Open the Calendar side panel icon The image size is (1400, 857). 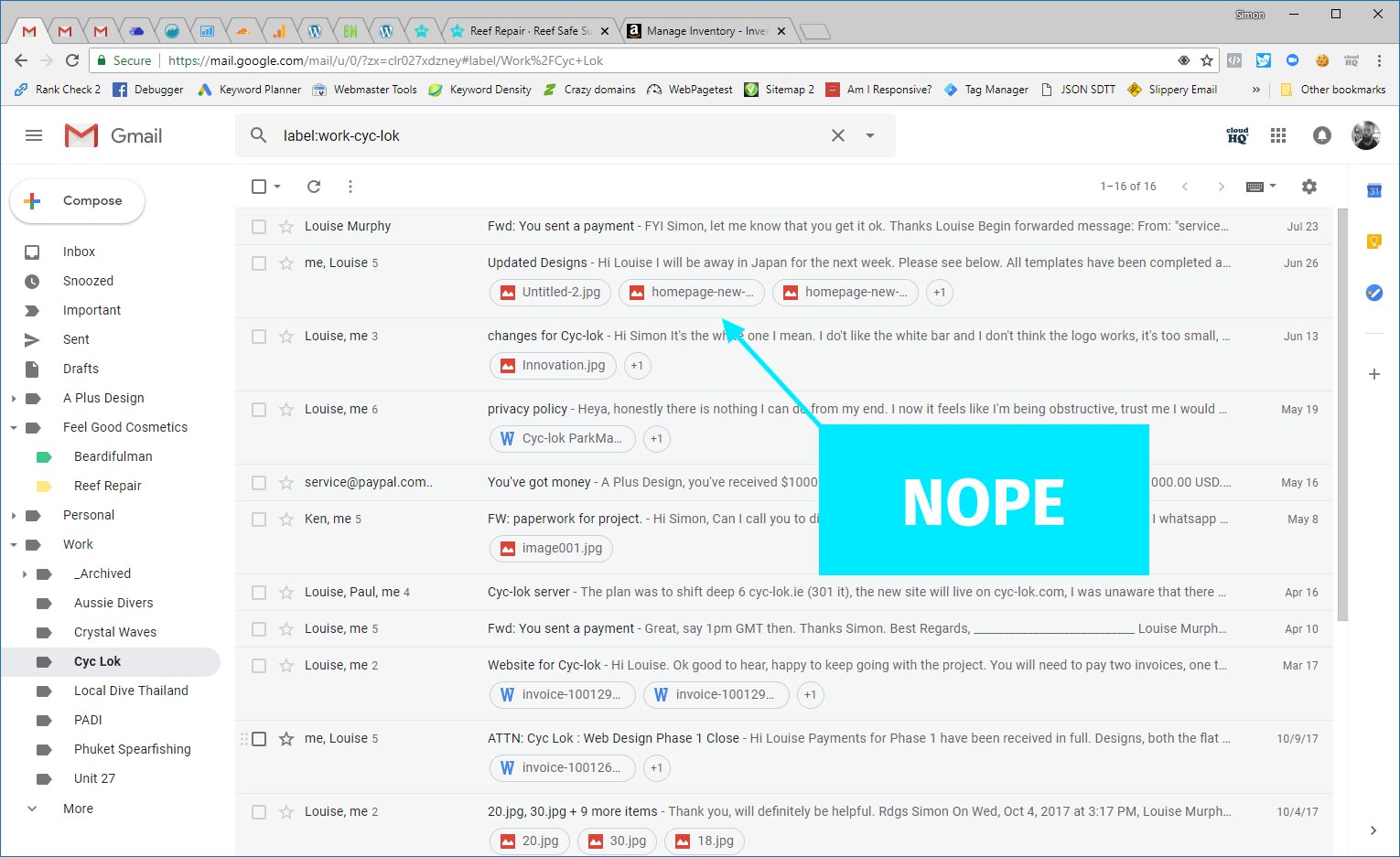pyautogui.click(x=1373, y=191)
